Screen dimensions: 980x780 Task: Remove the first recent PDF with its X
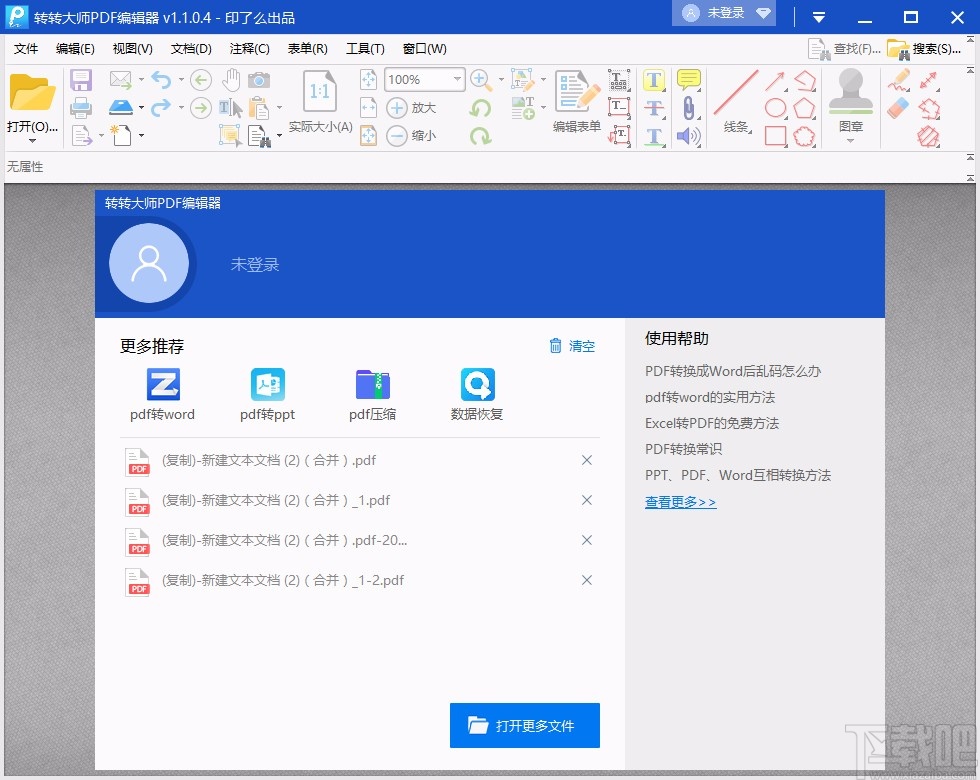(587, 461)
